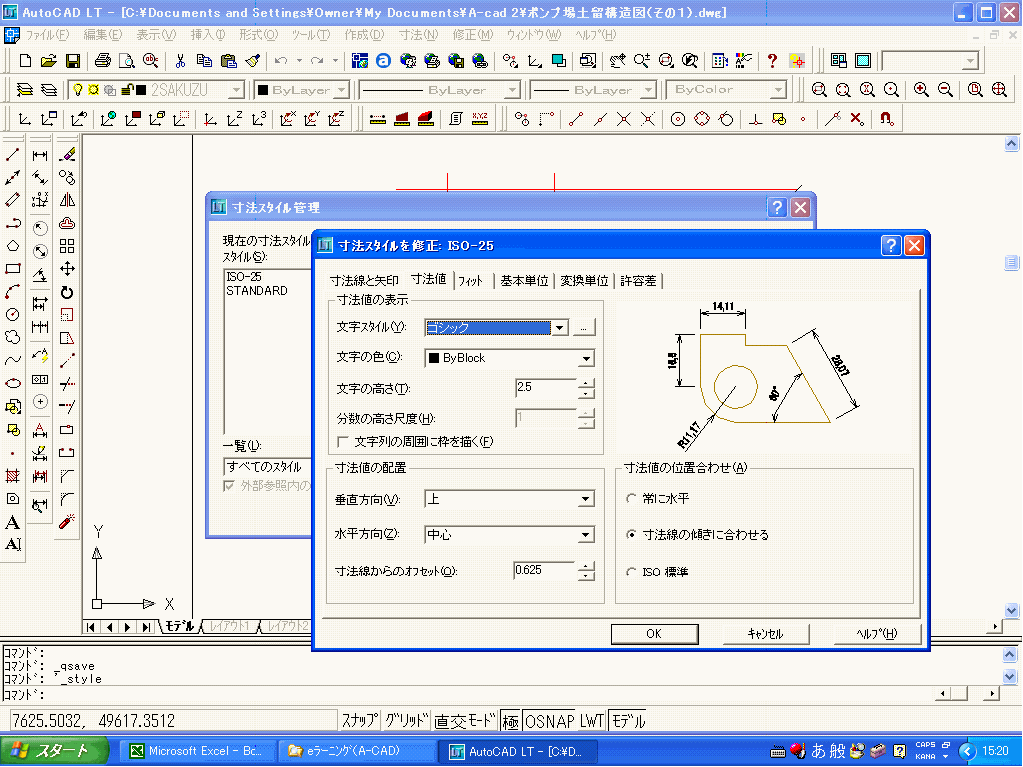
Task: Open the 文字の色 ByBlock dropdown
Action: coord(586,358)
